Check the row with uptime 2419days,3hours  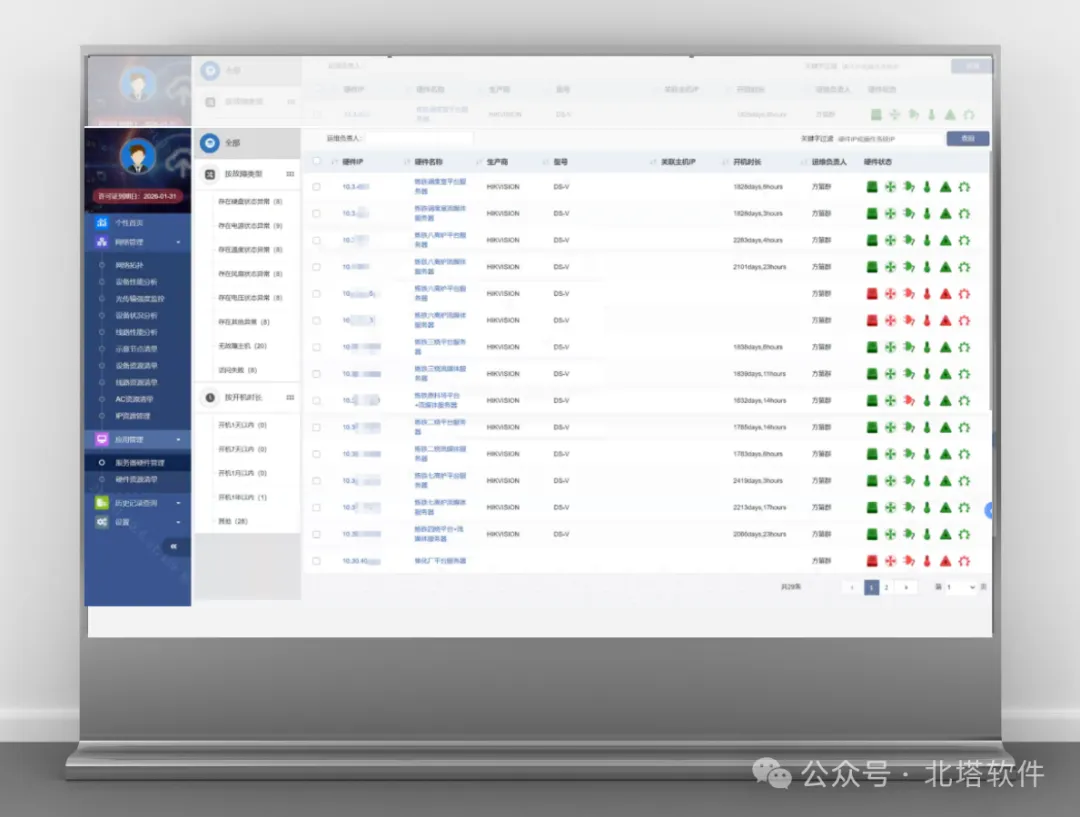[316, 481]
